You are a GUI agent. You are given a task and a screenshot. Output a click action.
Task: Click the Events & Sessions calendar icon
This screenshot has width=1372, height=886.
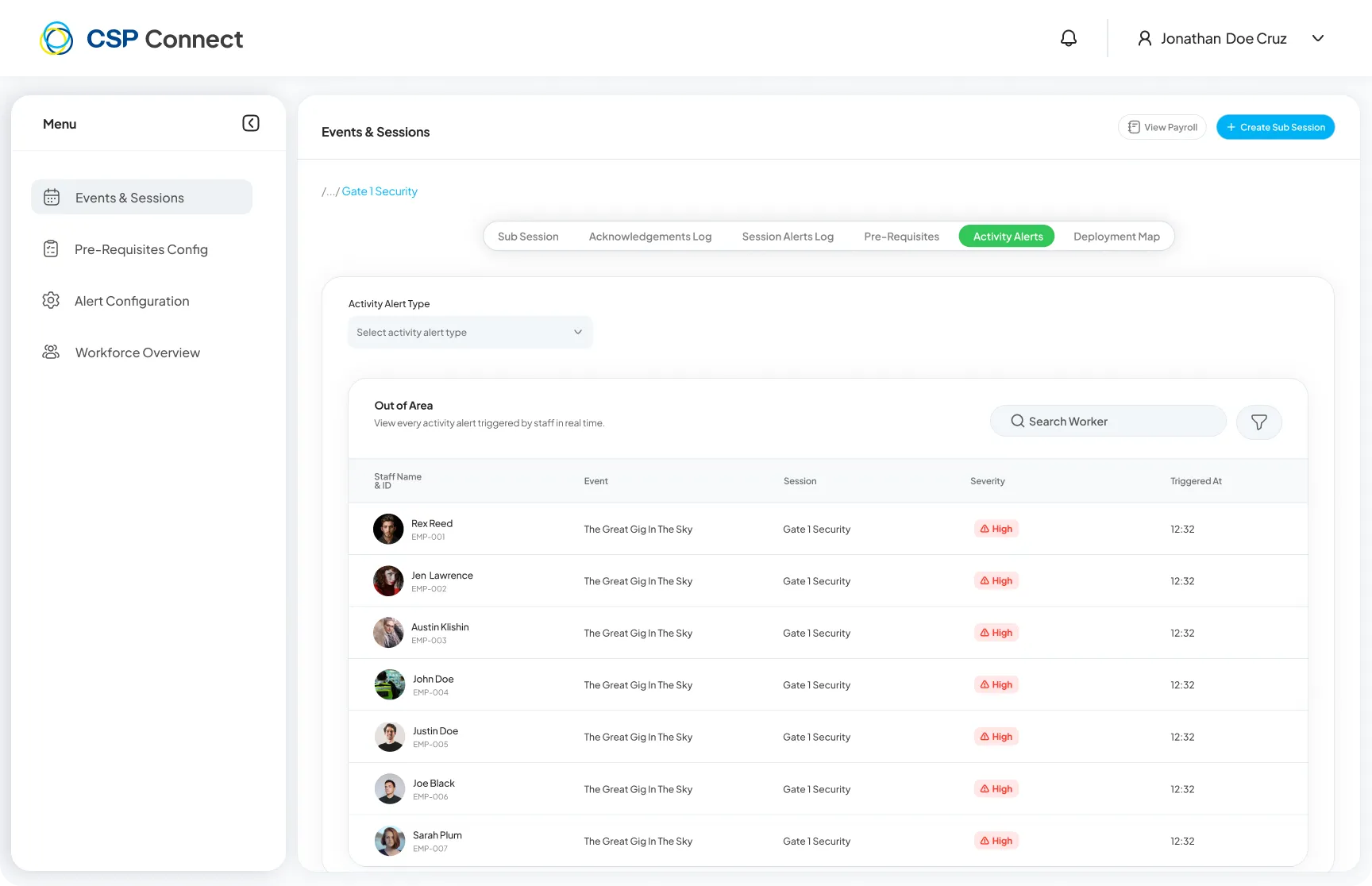pos(52,197)
